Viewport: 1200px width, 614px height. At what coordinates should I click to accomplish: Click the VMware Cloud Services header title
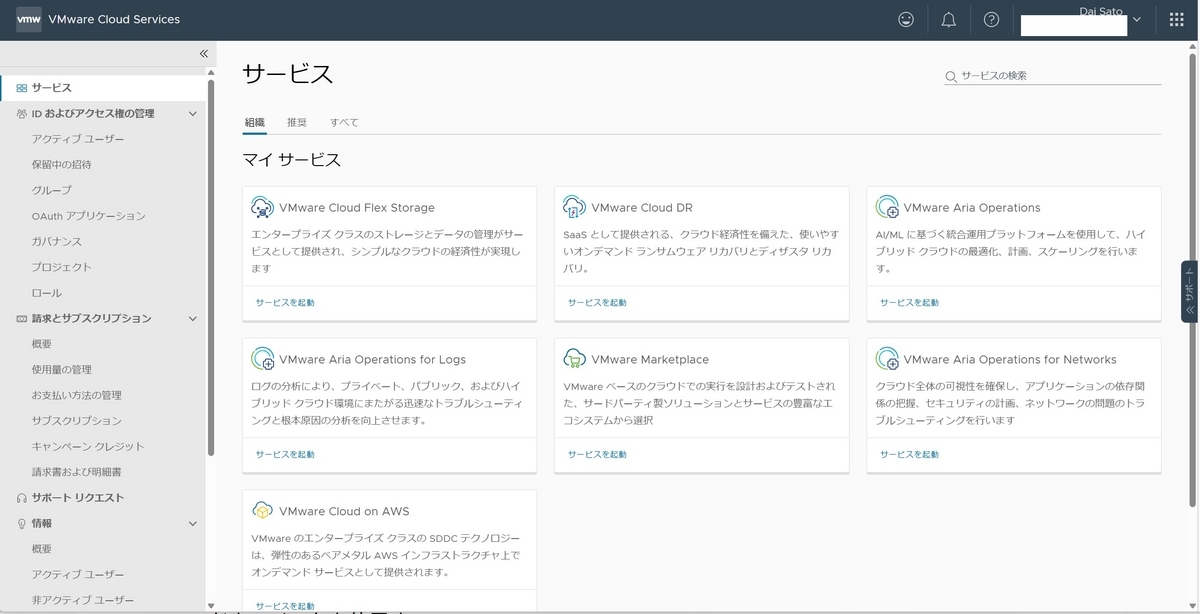pyautogui.click(x=114, y=19)
